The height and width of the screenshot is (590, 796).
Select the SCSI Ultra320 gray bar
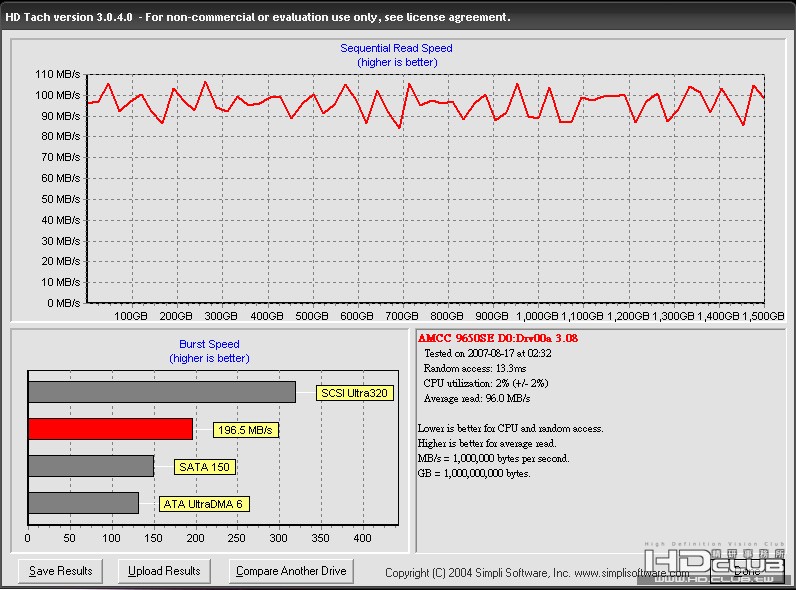pyautogui.click(x=161, y=392)
